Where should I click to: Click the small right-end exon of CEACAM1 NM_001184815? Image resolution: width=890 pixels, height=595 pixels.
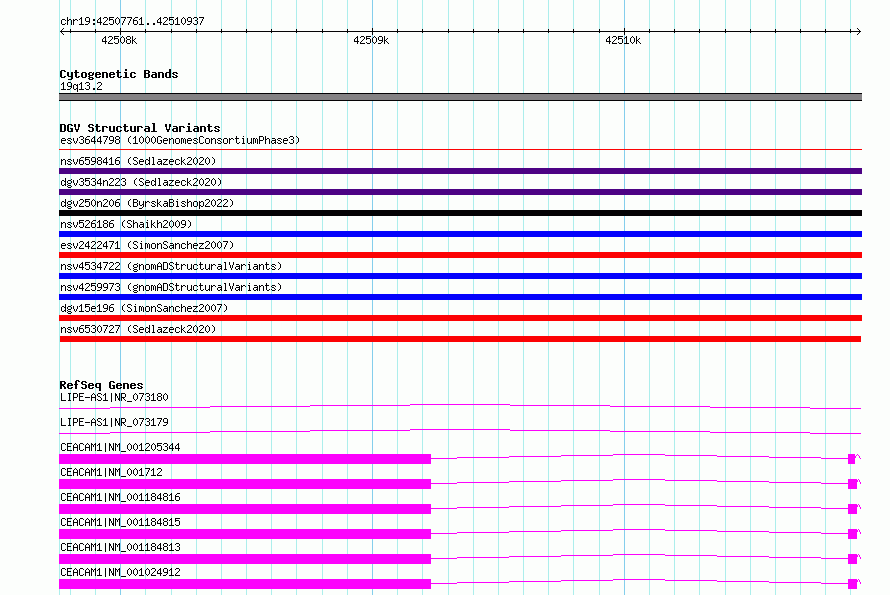852,534
